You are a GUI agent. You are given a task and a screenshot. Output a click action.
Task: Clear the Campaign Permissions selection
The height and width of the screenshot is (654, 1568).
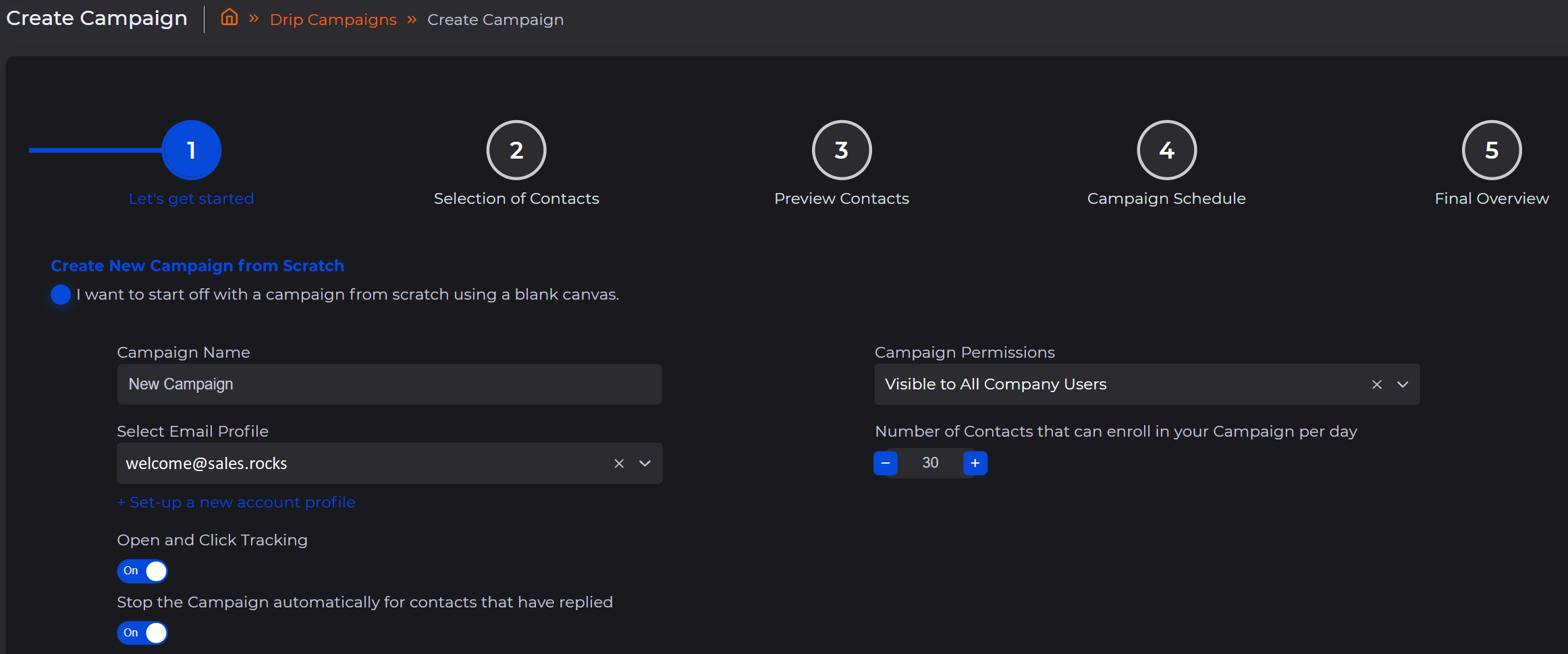click(x=1377, y=385)
